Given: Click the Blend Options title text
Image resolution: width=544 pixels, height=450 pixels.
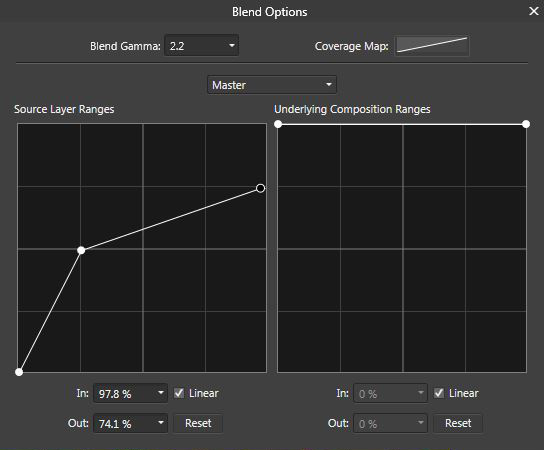Looking at the screenshot, I should pos(270,12).
